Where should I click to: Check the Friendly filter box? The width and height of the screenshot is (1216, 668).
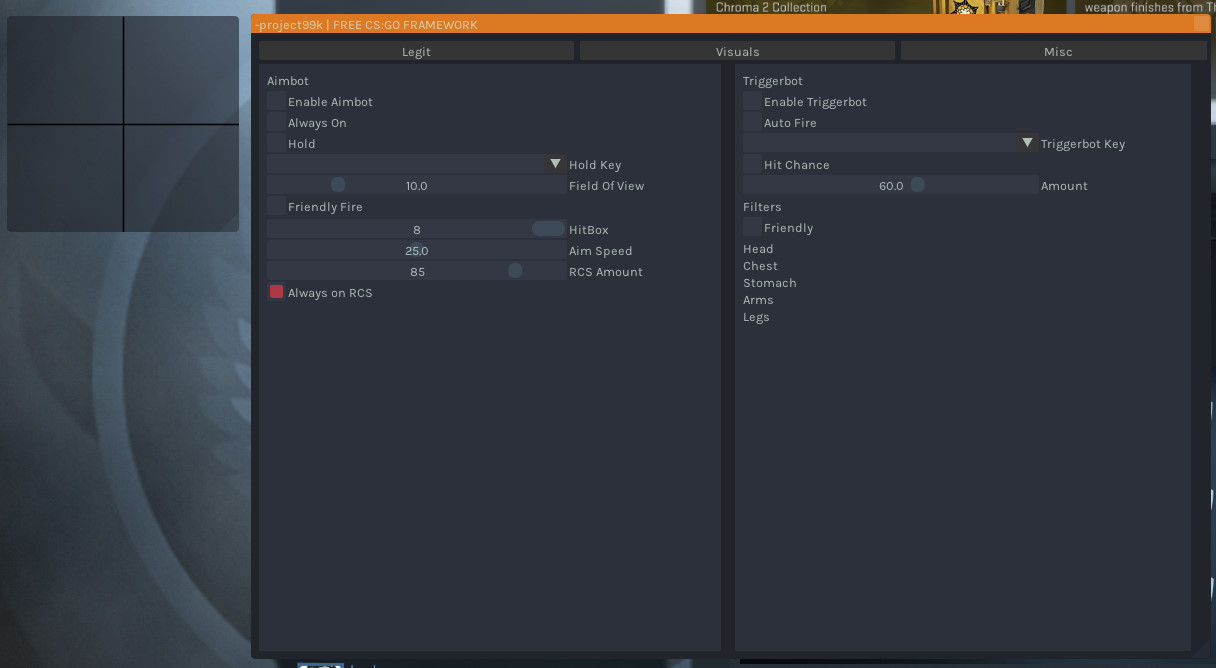click(x=752, y=227)
